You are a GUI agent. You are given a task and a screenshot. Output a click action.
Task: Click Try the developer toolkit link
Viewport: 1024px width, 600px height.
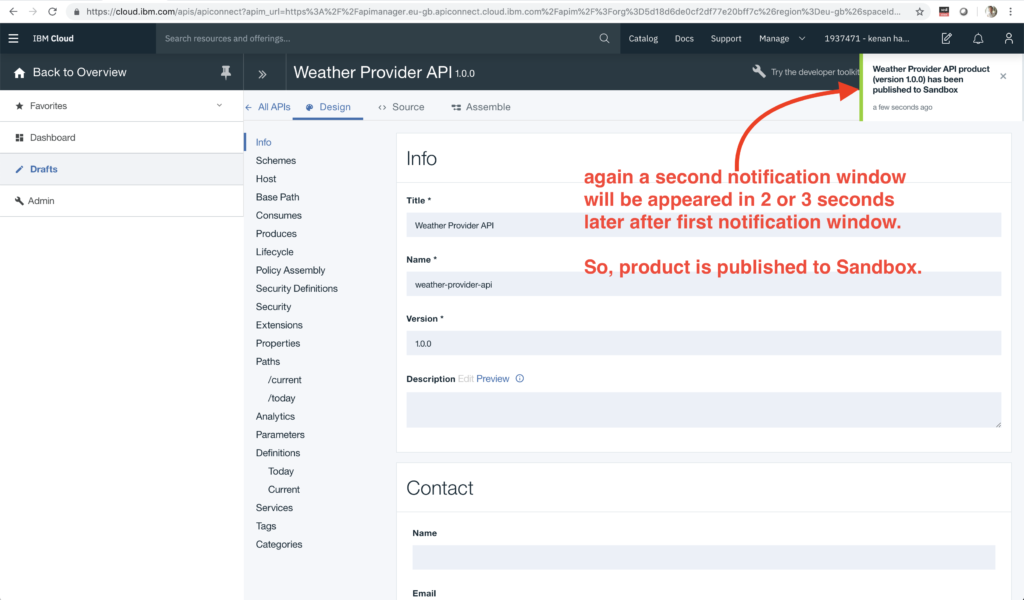pyautogui.click(x=815, y=72)
